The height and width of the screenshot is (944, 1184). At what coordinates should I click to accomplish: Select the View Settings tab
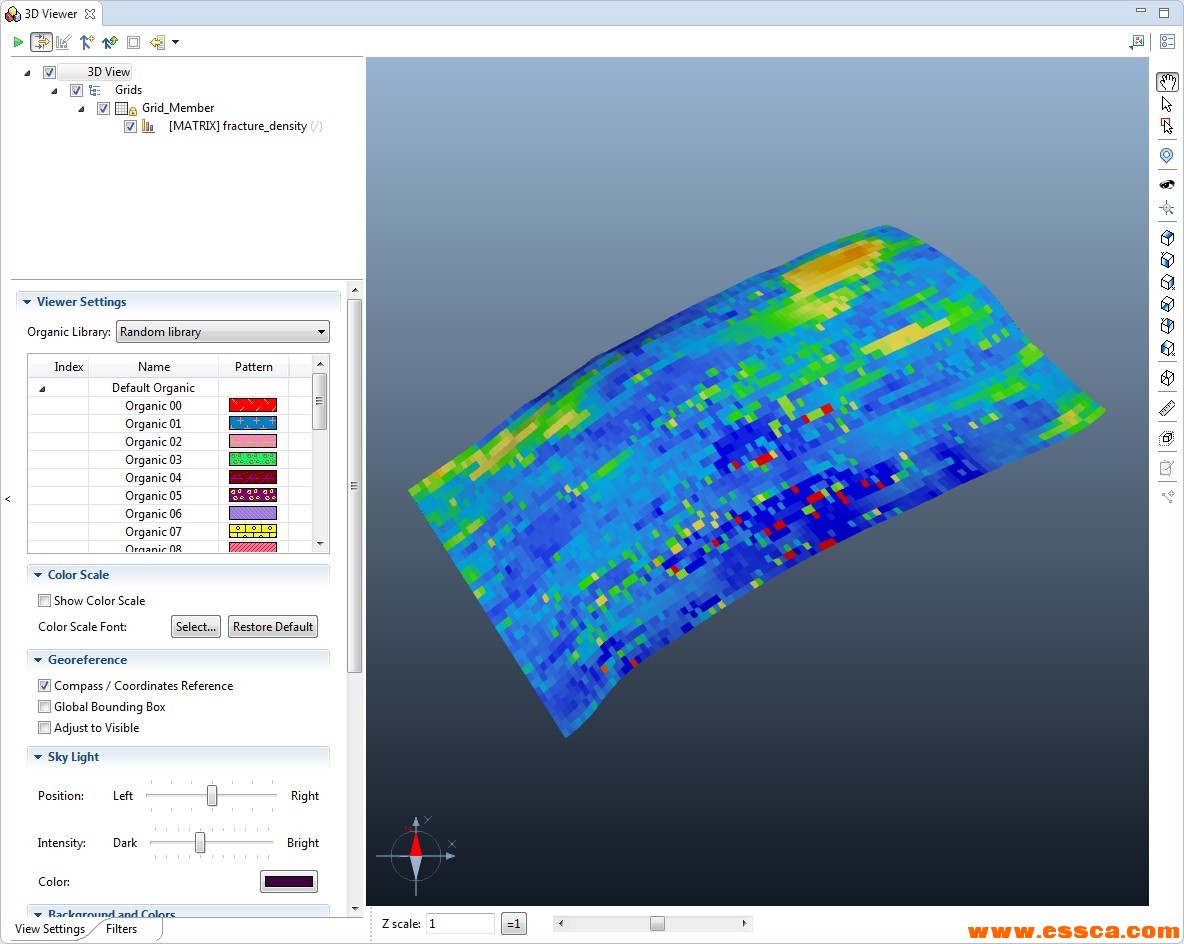click(x=49, y=929)
